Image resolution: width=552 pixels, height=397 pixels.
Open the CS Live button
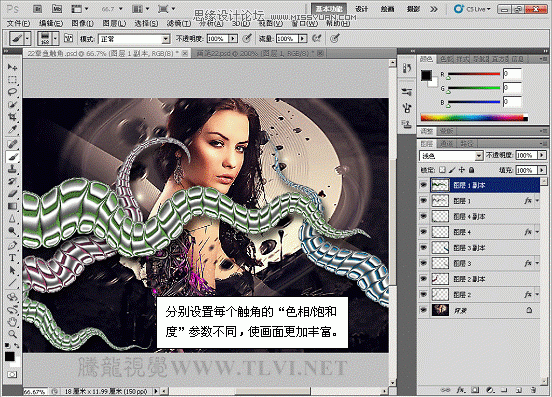[x=473, y=9]
